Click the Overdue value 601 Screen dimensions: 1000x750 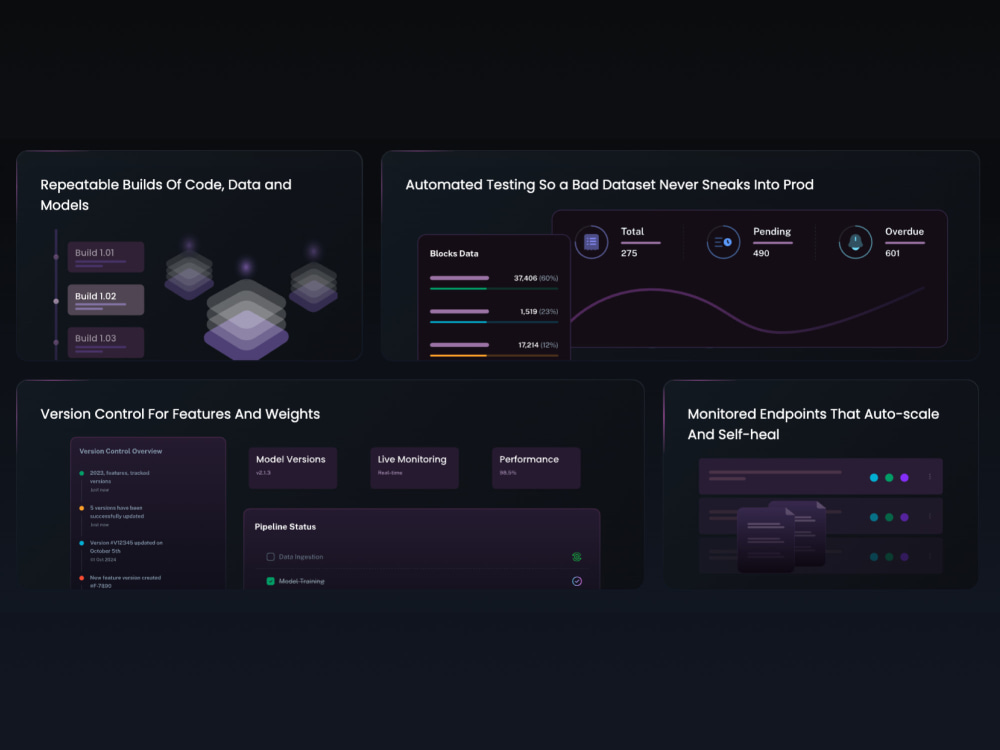coord(892,253)
